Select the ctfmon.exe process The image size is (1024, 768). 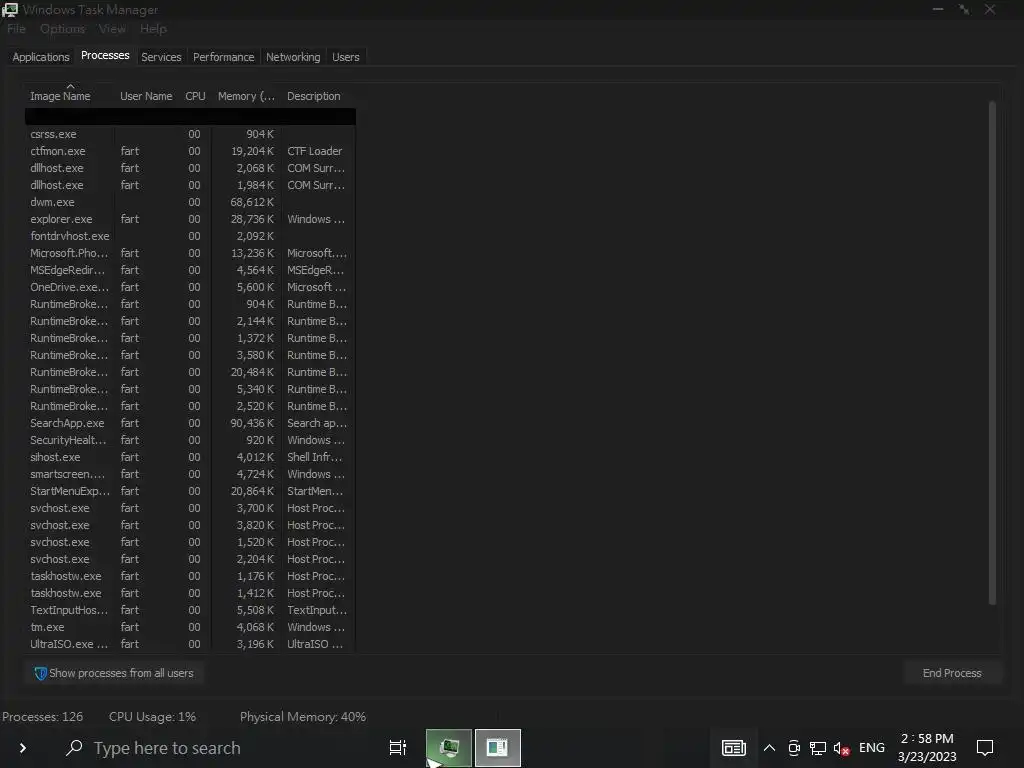click(x=190, y=151)
